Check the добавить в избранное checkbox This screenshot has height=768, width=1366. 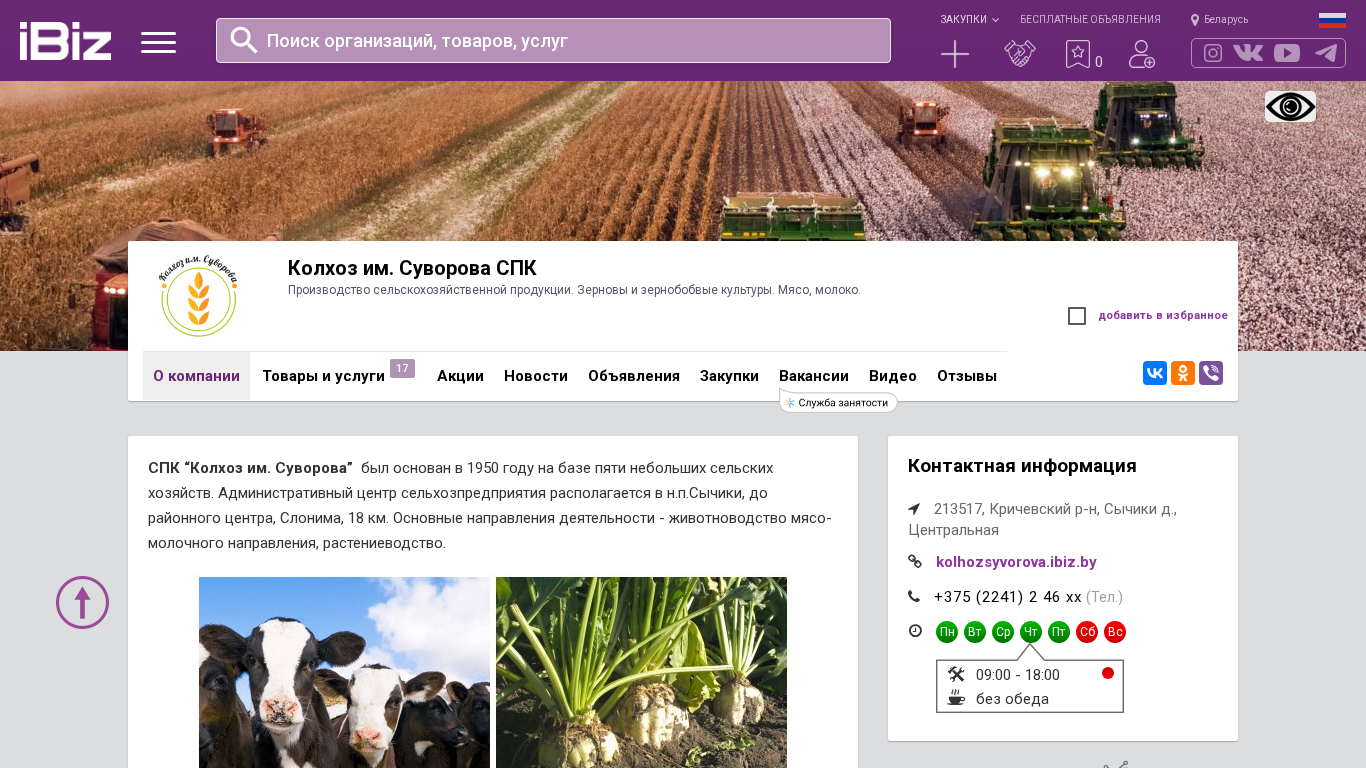pyautogui.click(x=1077, y=316)
